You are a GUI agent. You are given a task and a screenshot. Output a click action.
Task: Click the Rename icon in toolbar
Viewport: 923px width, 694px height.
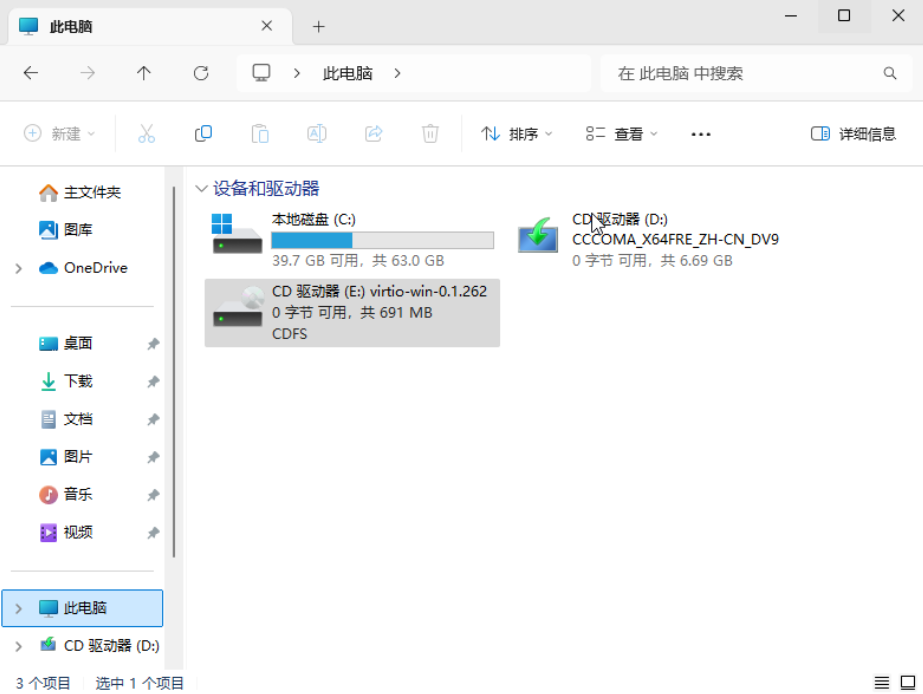point(316,133)
